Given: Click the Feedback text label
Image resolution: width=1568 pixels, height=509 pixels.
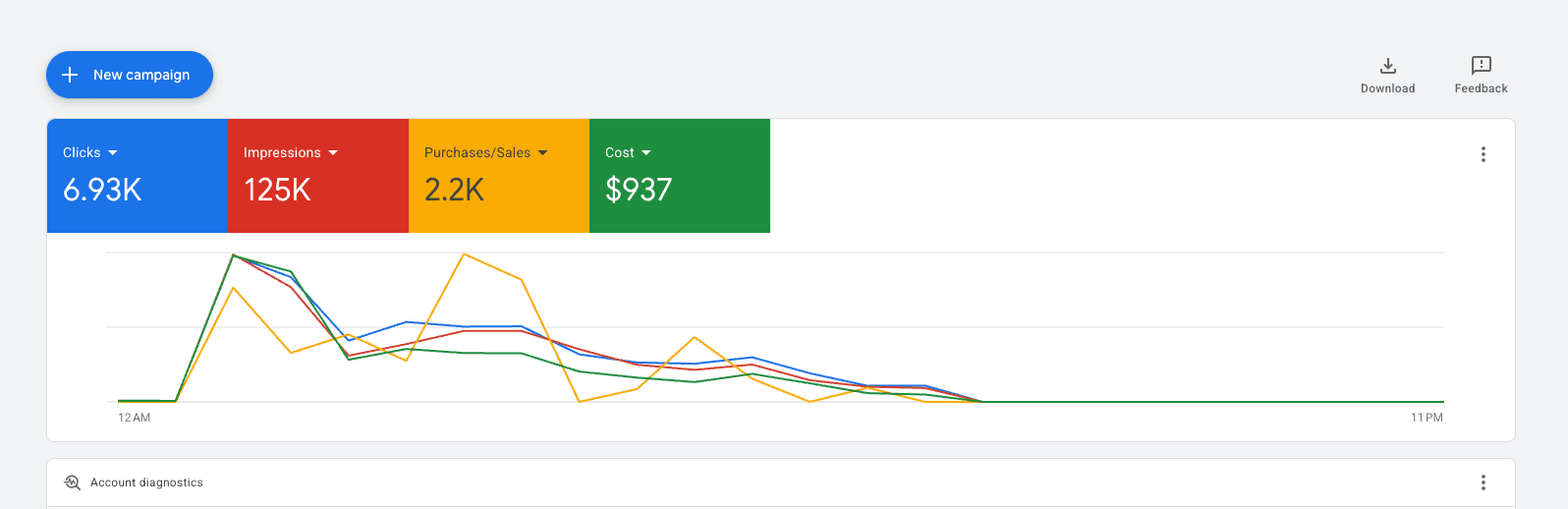Looking at the screenshot, I should tap(1481, 88).
